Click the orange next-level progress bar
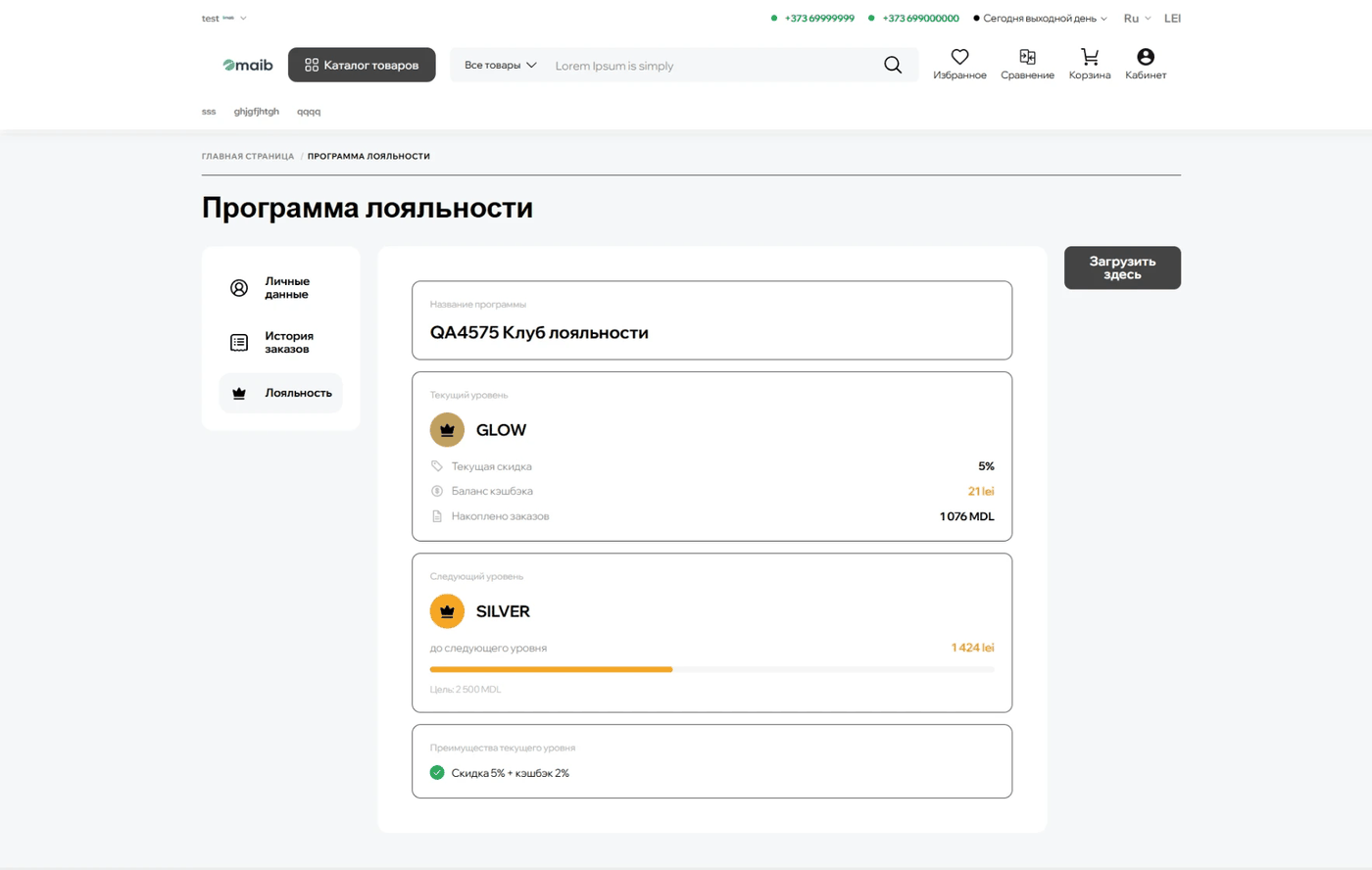The height and width of the screenshot is (870, 1372). point(551,669)
